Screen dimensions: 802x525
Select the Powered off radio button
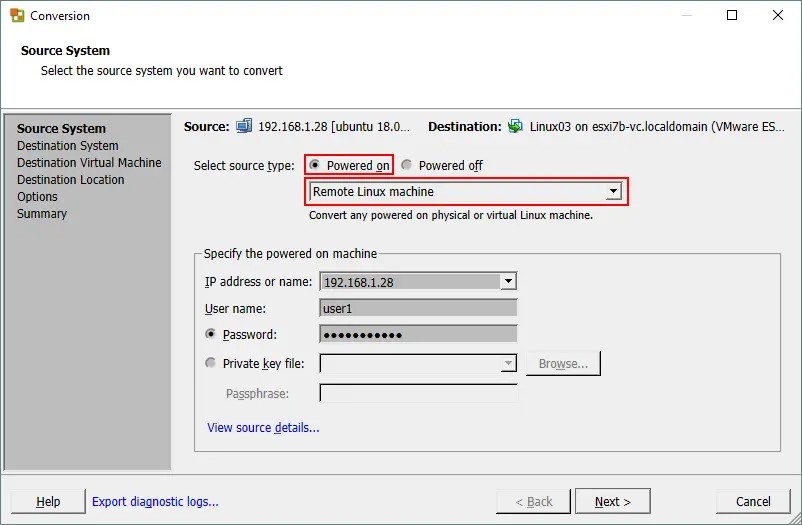pos(406,165)
